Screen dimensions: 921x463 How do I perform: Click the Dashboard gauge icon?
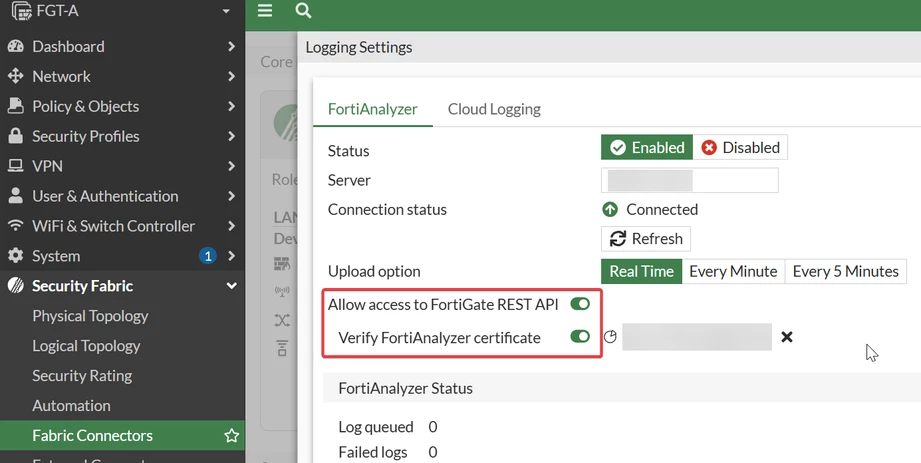click(x=16, y=46)
